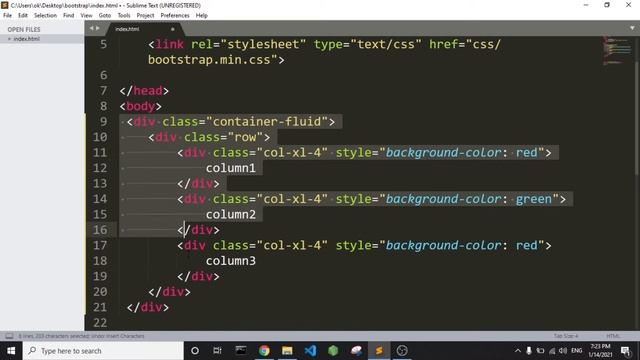This screenshot has height=360, width=640.
Task: Open the View menu
Action: (x=86, y=16)
